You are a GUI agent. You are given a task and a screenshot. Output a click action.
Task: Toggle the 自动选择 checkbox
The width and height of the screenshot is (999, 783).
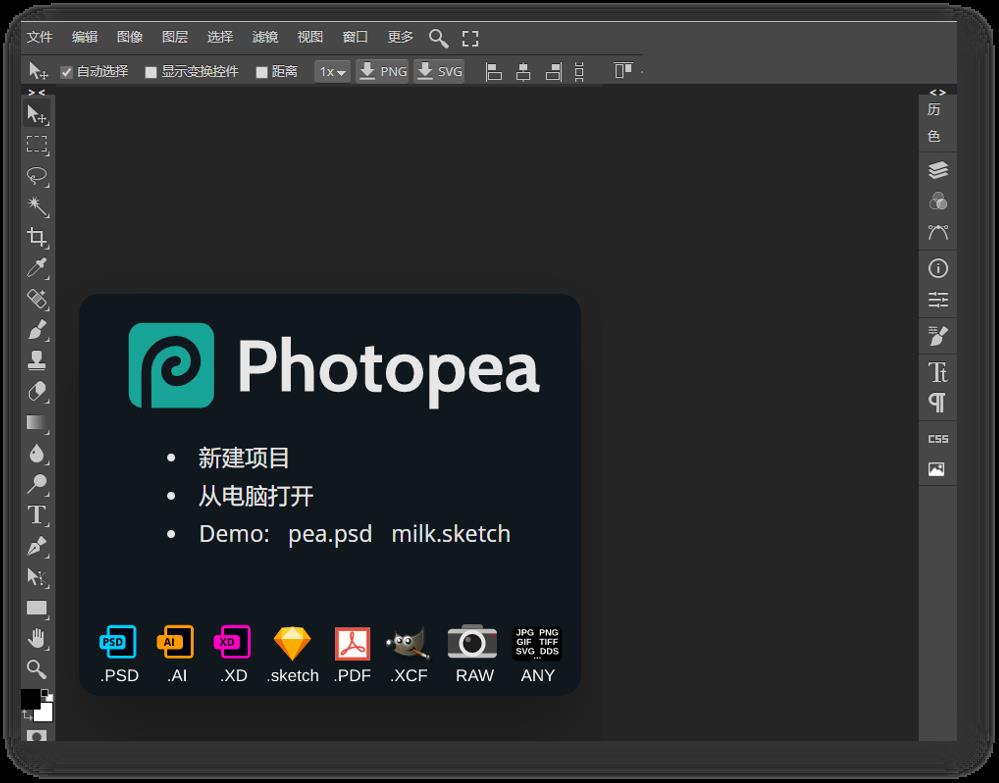66,72
